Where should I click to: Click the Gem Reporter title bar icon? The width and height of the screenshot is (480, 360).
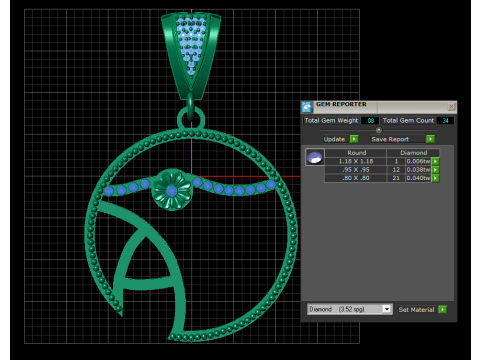click(307, 107)
